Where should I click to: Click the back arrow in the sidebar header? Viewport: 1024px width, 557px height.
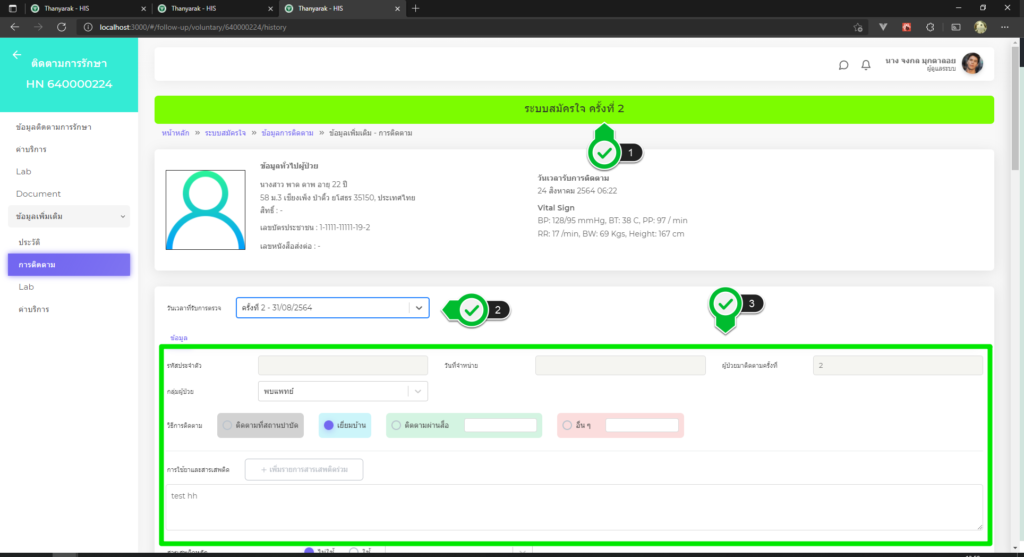coord(16,56)
